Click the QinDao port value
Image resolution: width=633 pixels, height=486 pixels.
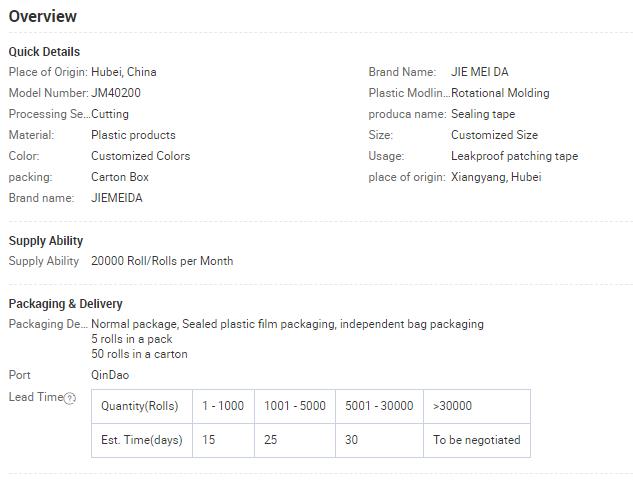coord(110,375)
